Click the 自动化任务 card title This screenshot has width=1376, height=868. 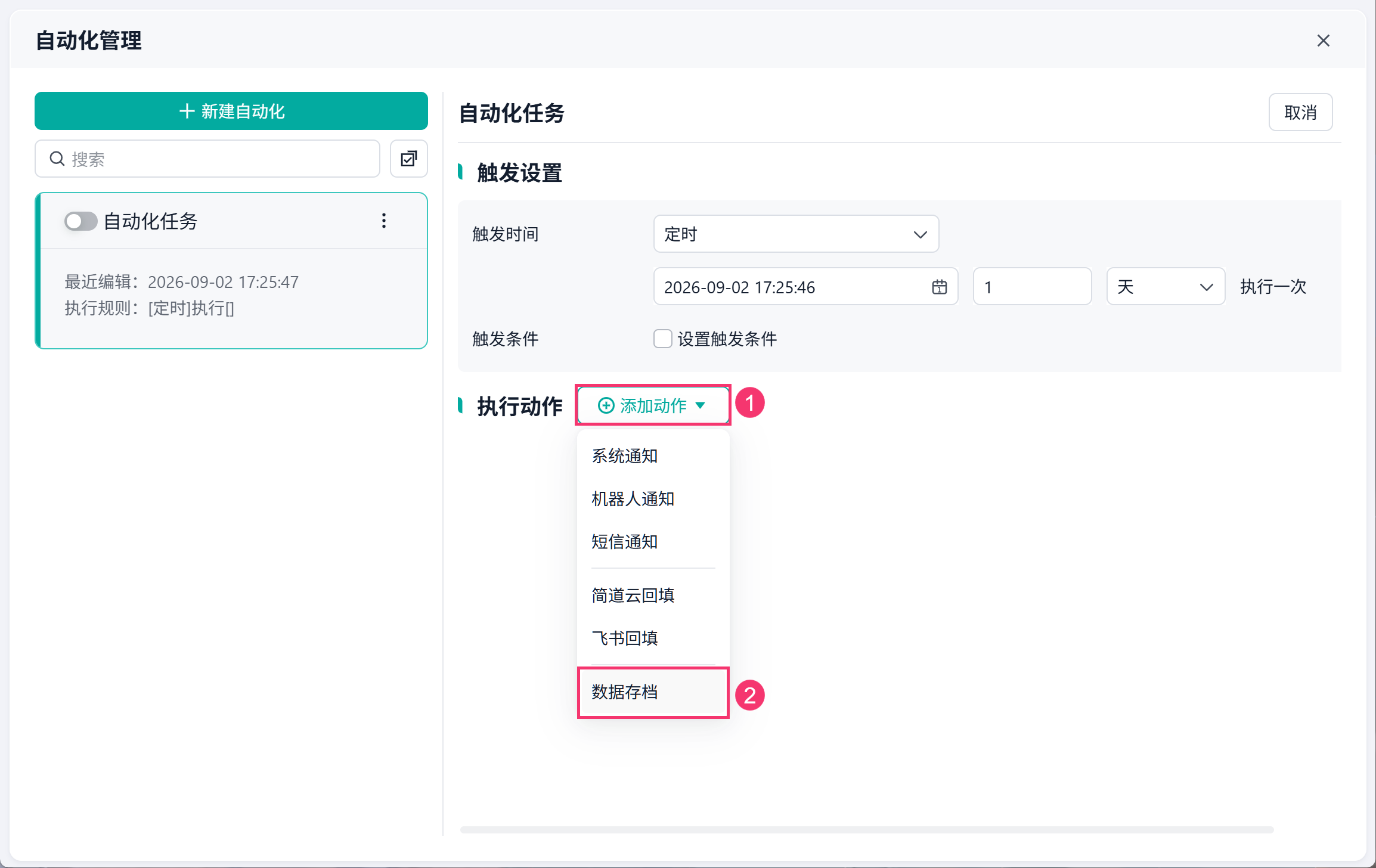click(150, 221)
